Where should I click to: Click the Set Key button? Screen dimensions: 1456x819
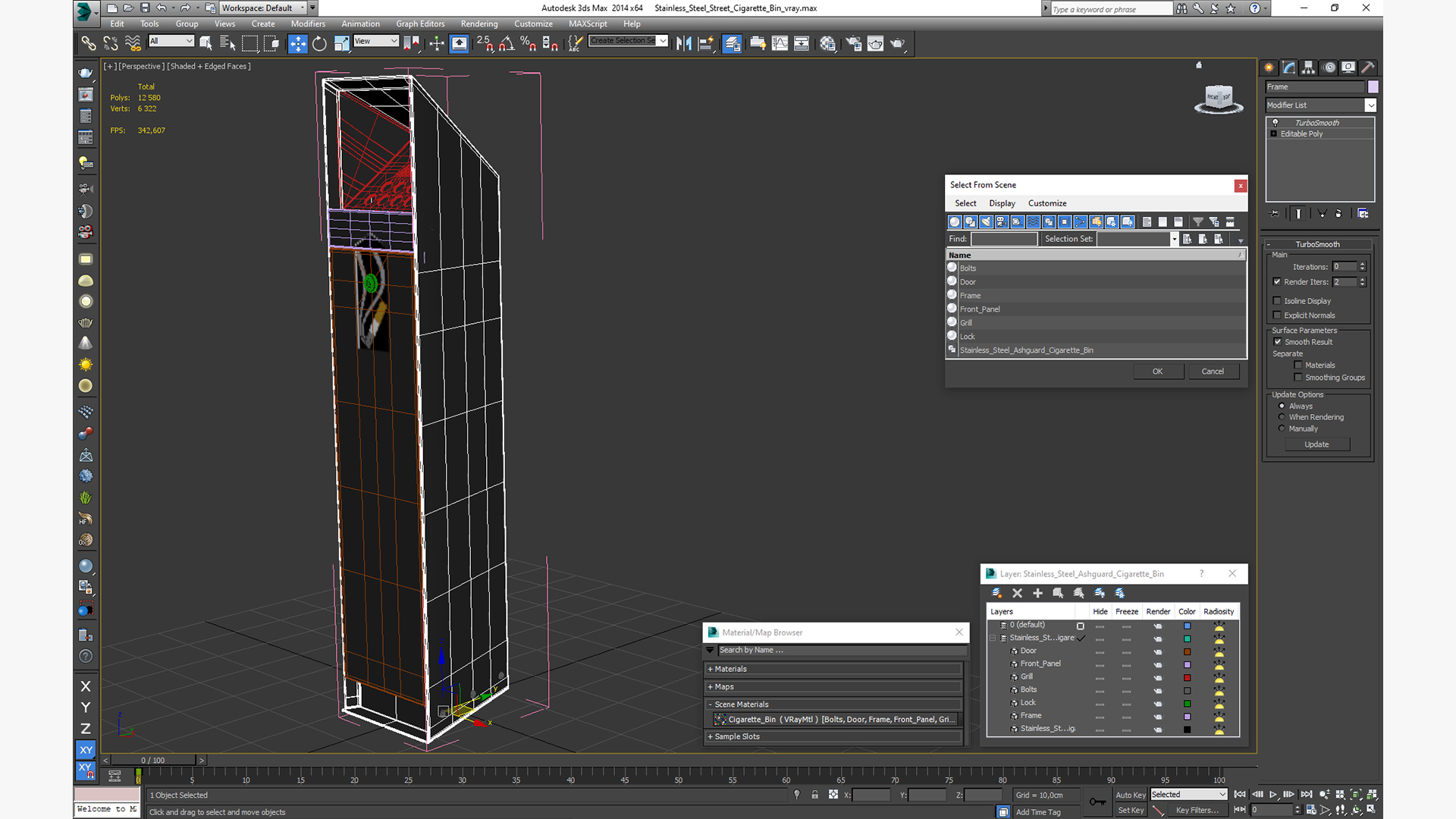click(x=1131, y=811)
